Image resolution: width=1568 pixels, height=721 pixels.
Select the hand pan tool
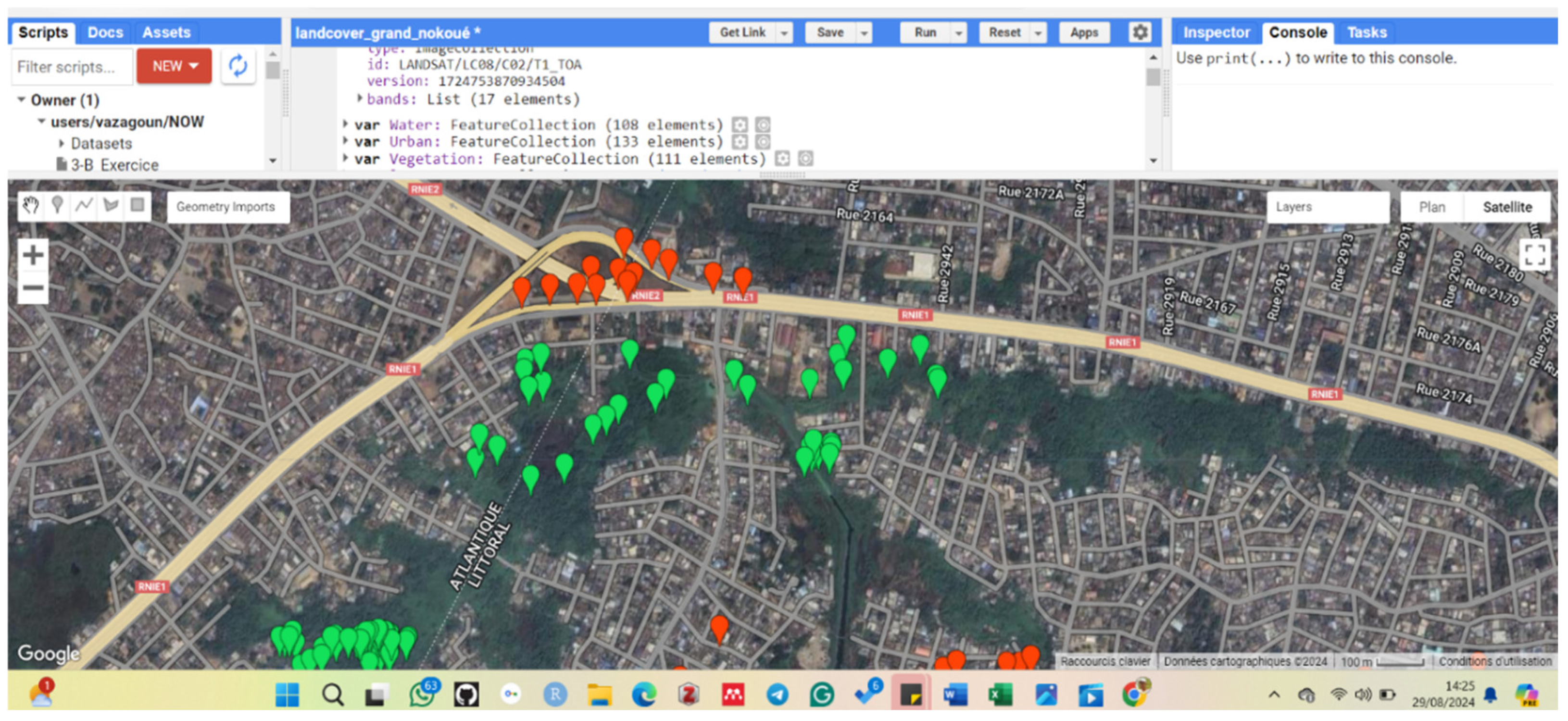(30, 206)
